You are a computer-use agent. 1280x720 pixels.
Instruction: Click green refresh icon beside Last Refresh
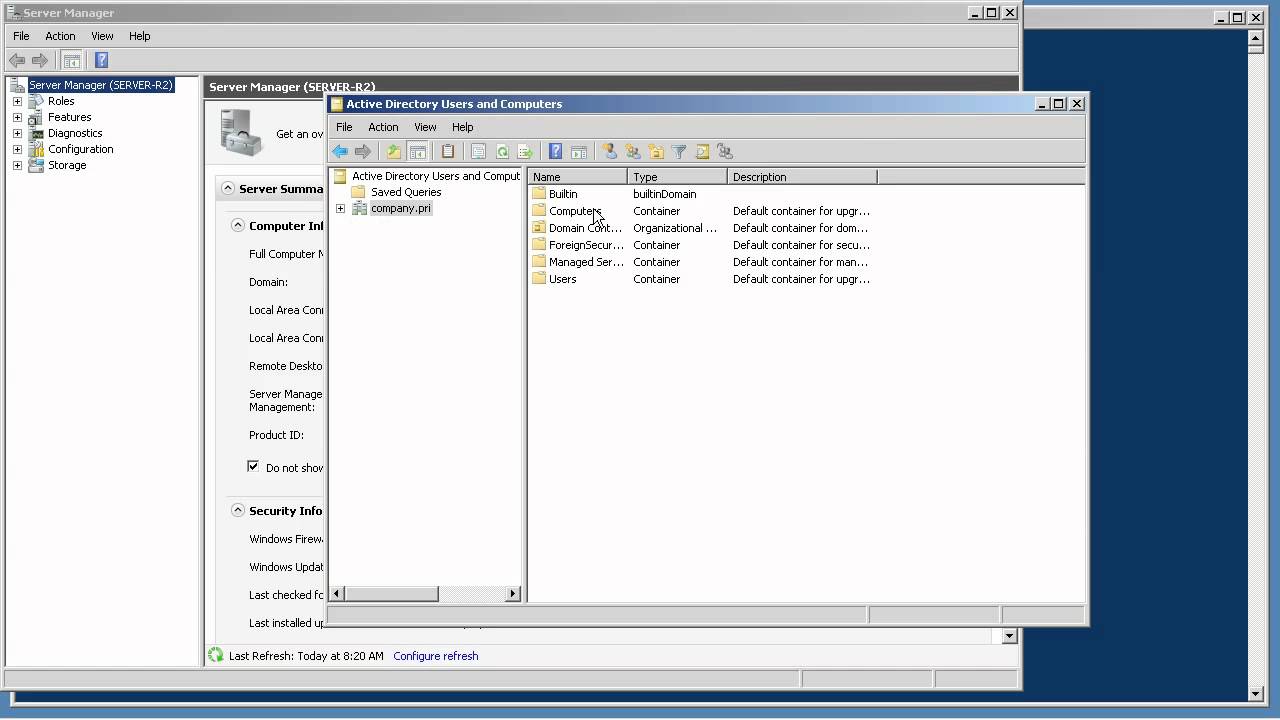(x=216, y=656)
